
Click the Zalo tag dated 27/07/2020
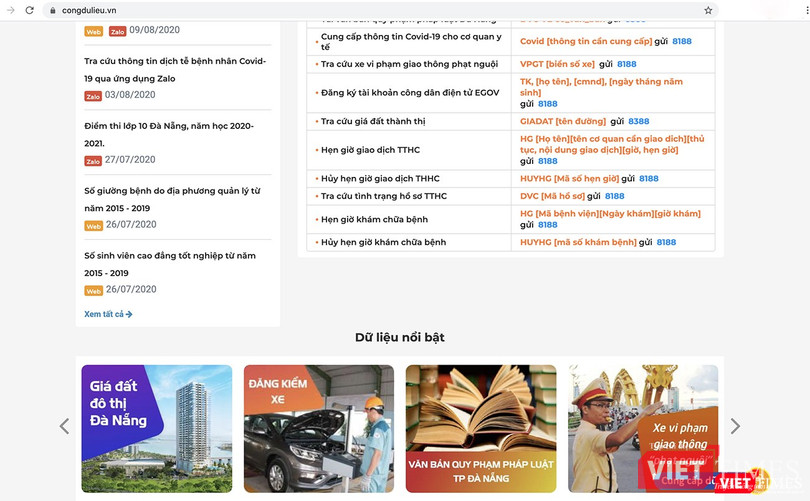[x=93, y=160]
